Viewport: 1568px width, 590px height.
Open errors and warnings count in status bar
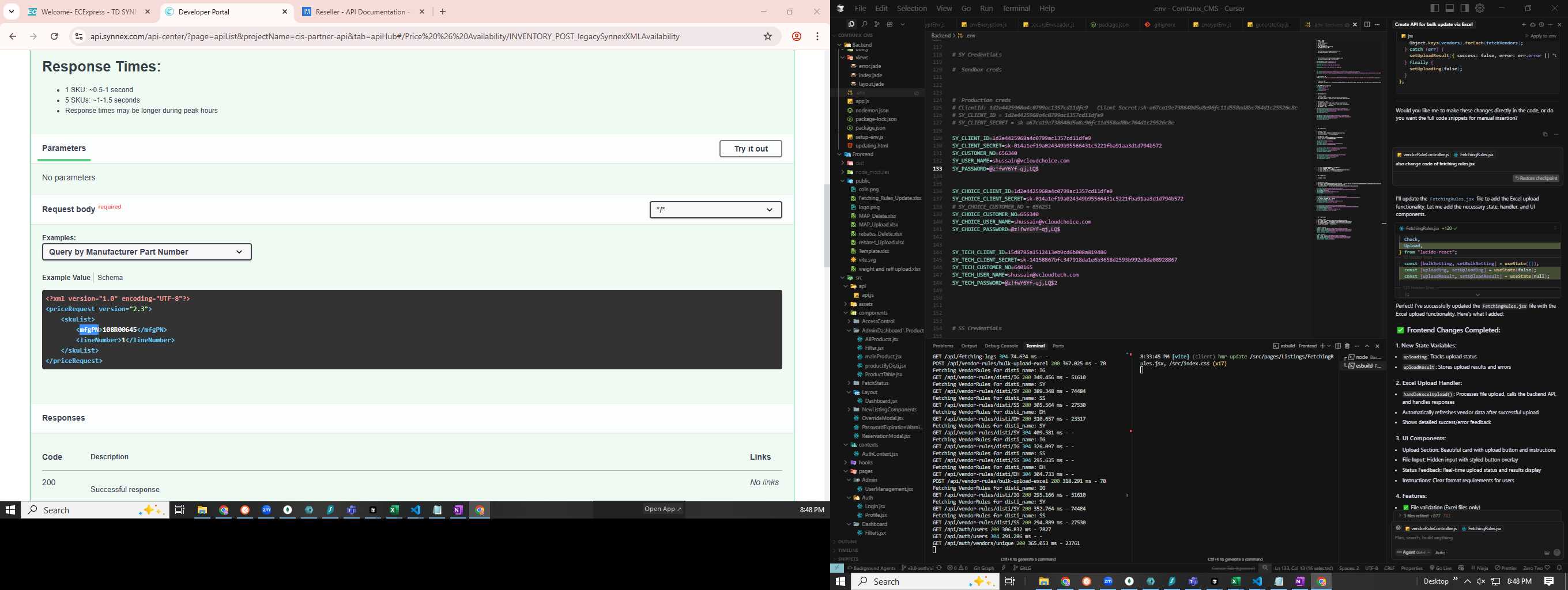pos(957,568)
